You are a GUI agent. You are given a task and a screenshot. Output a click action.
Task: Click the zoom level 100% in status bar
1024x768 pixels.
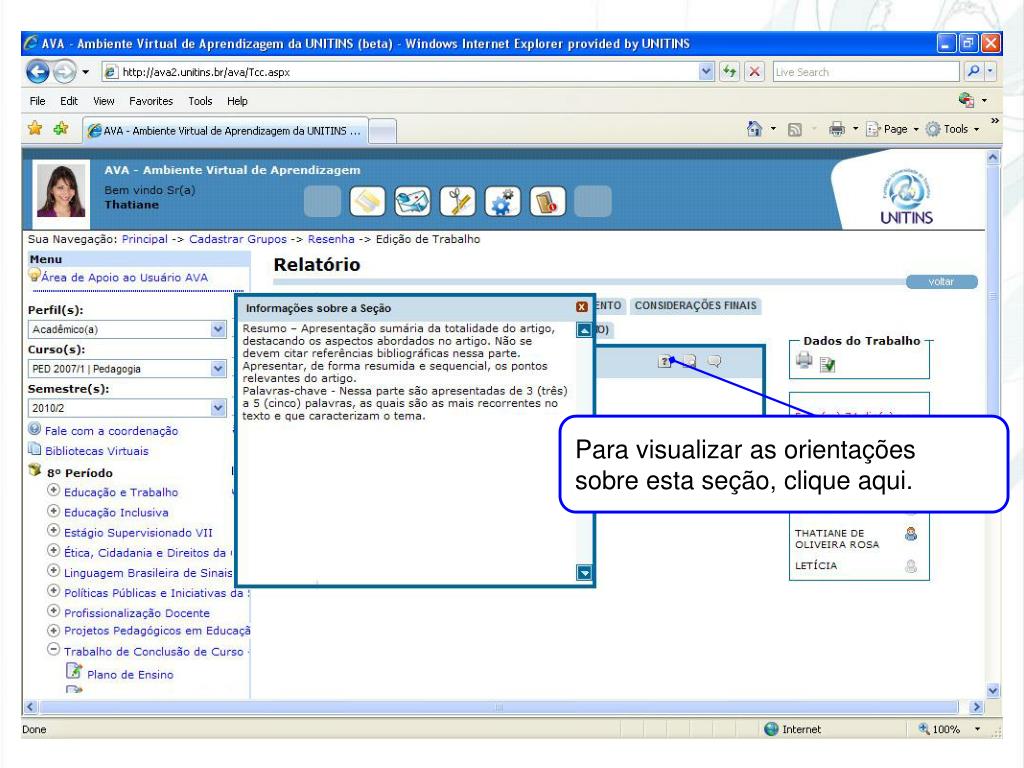pos(945,729)
